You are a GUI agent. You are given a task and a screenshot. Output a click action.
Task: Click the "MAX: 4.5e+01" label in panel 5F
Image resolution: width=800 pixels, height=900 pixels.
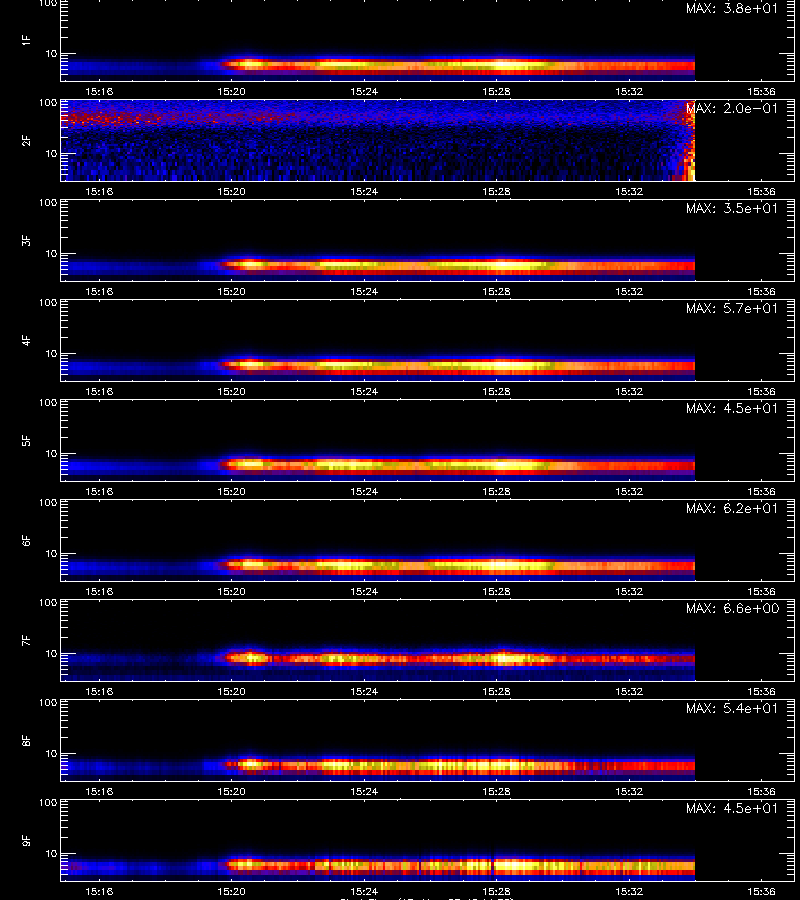coord(732,408)
